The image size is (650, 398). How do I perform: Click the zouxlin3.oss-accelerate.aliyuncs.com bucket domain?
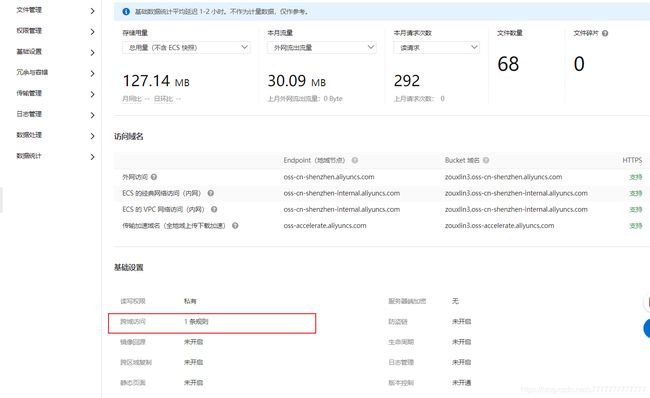[499, 226]
